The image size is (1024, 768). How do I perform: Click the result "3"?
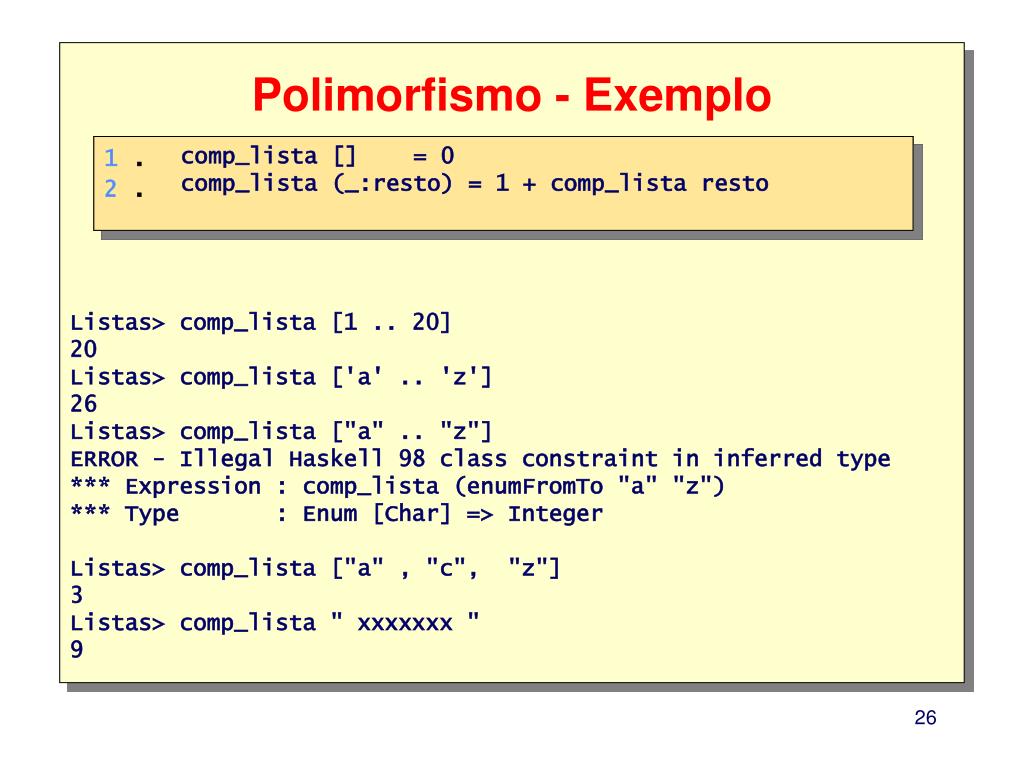pyautogui.click(x=77, y=596)
